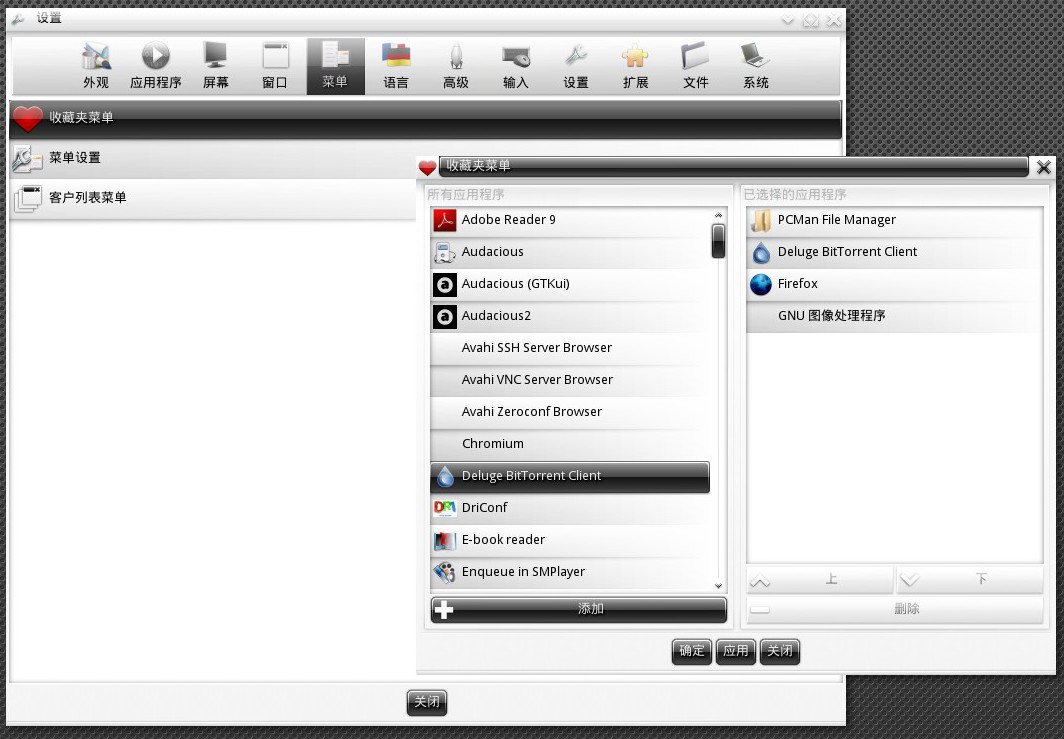
Task: Select the Audacious2 entry
Action: 570,316
